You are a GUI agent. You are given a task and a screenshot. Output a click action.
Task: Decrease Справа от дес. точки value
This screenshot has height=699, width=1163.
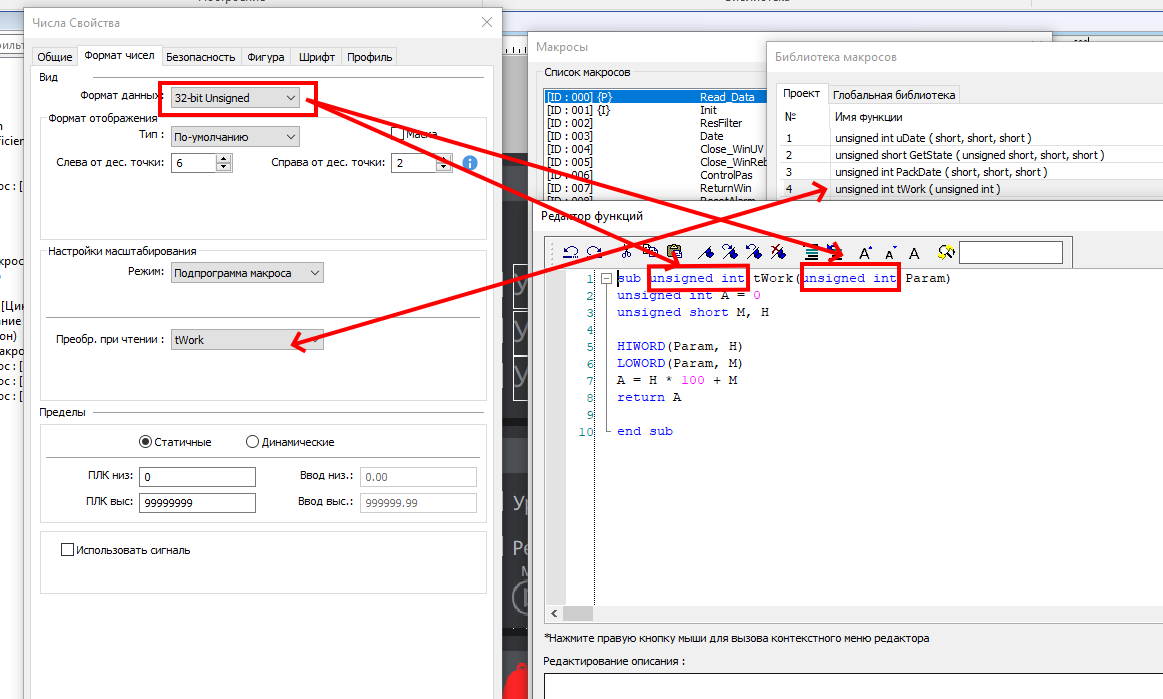pos(444,167)
